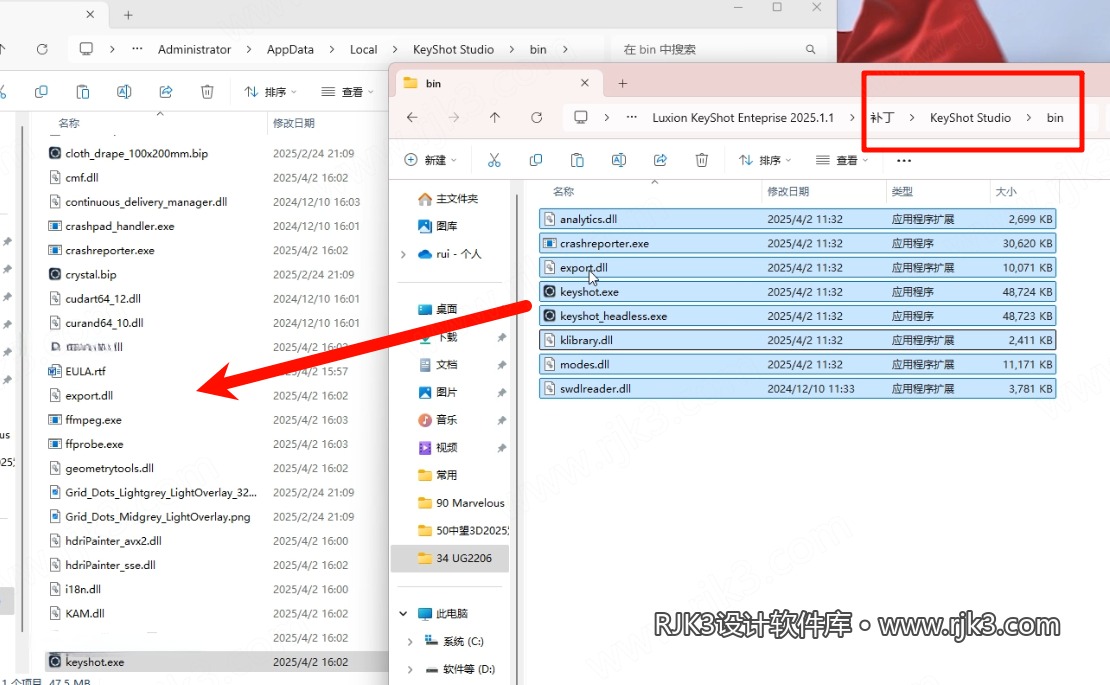Viewport: 1110px width, 685px height.
Task: Click the Paste icon in front bin window
Action: [x=578, y=161]
